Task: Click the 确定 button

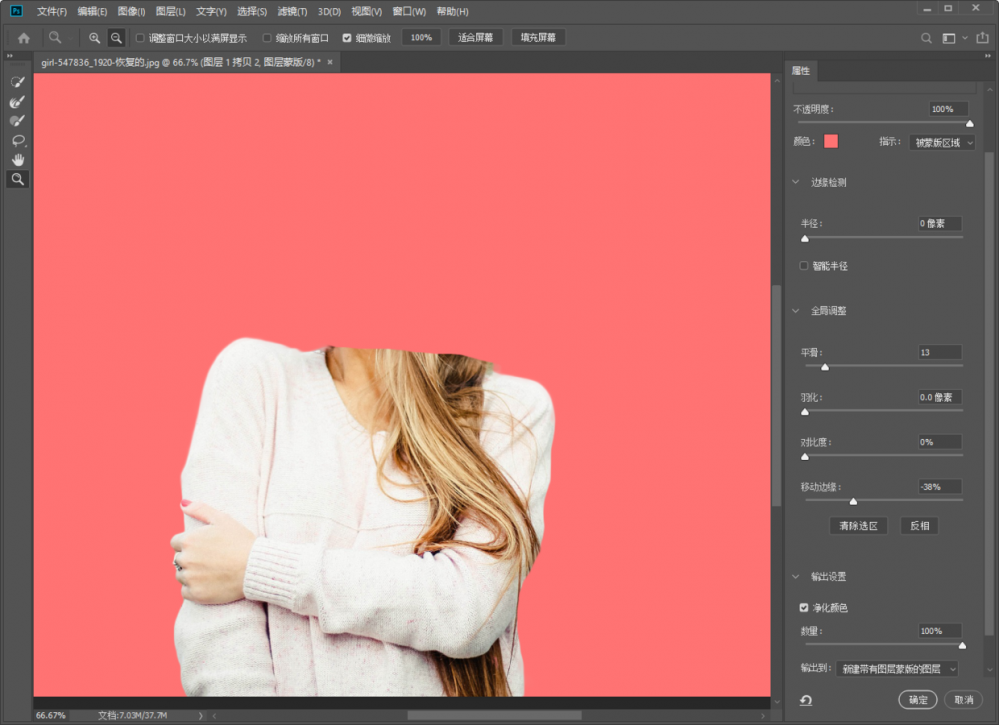Action: pos(917,700)
